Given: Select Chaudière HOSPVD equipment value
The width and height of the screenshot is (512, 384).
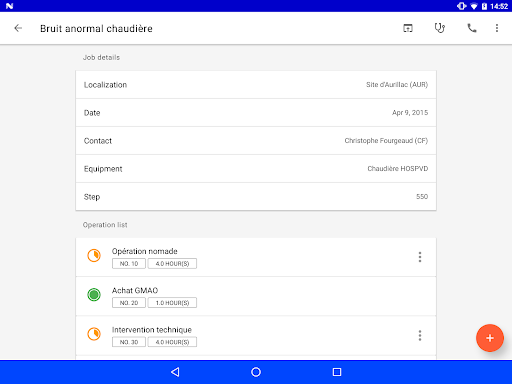Looking at the screenshot, I should coord(398,169).
